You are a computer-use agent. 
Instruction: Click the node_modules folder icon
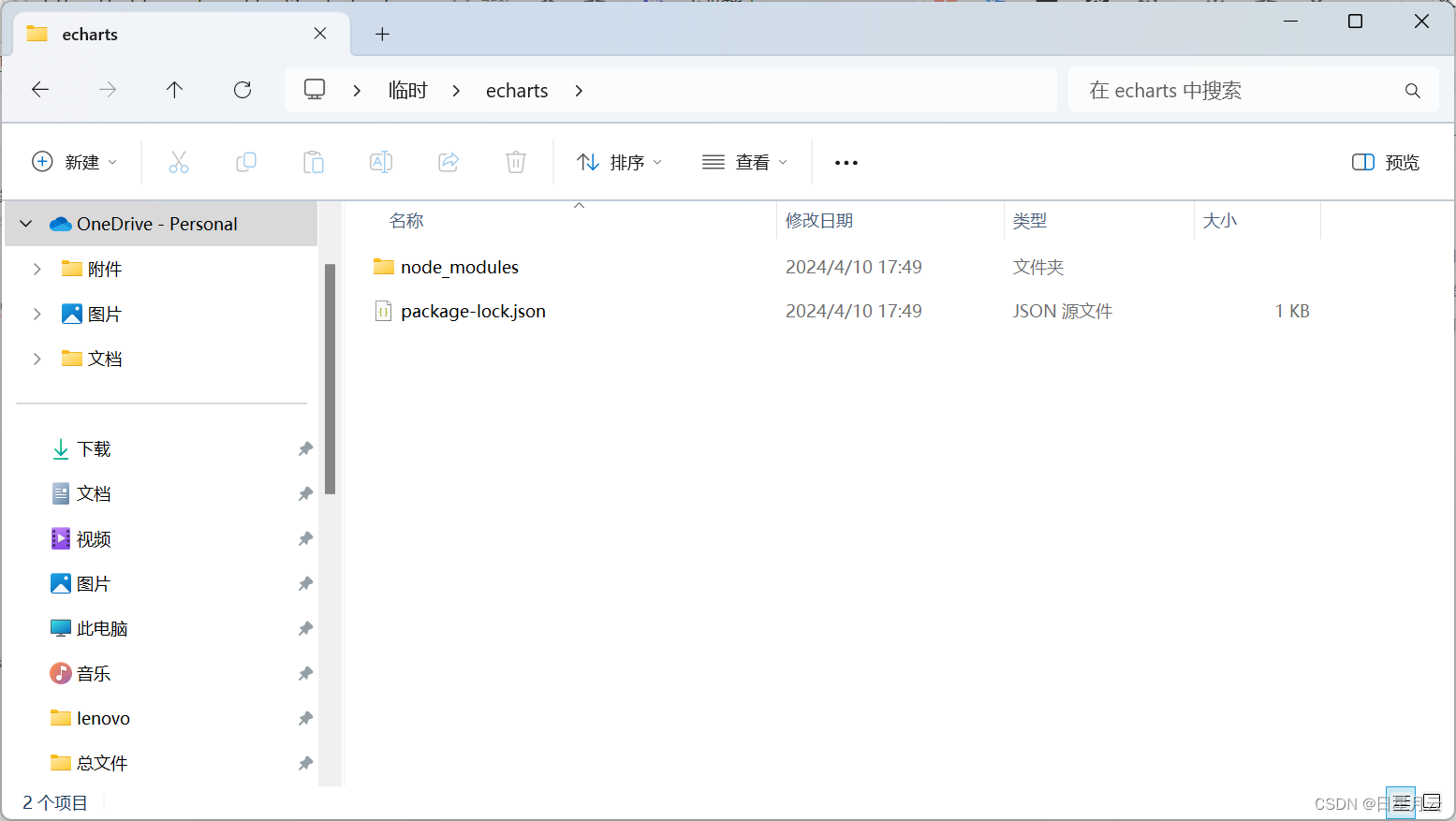coord(384,267)
